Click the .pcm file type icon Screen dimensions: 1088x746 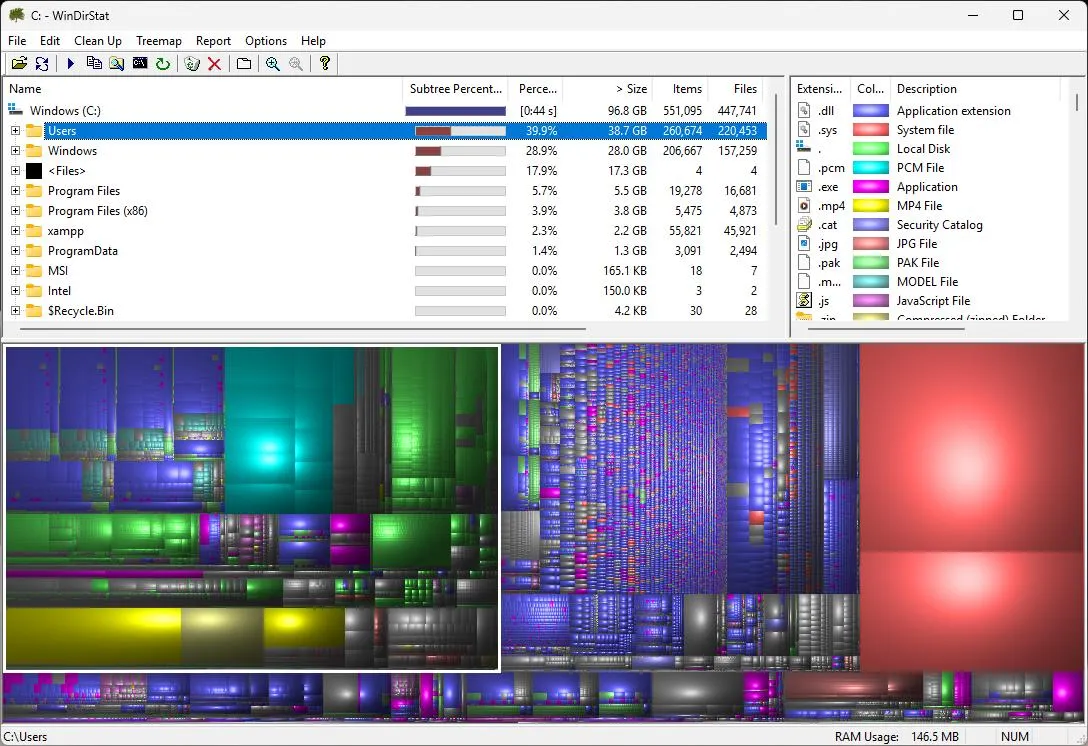click(804, 167)
